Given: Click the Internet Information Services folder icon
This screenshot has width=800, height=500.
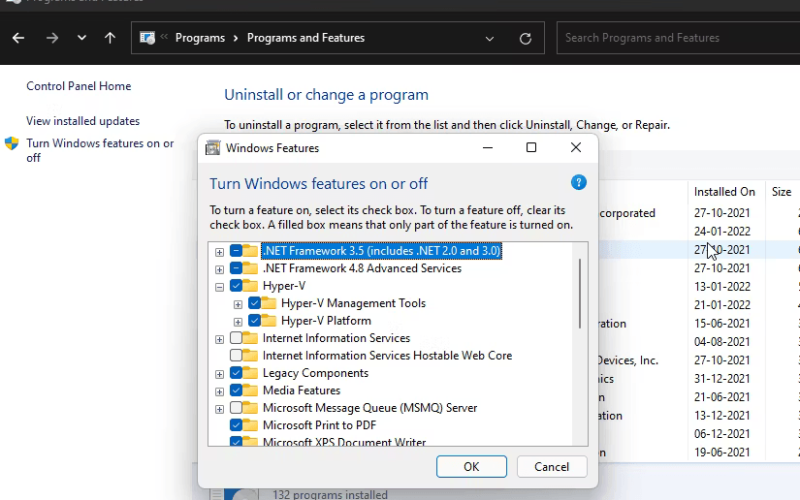Looking at the screenshot, I should 250,338.
